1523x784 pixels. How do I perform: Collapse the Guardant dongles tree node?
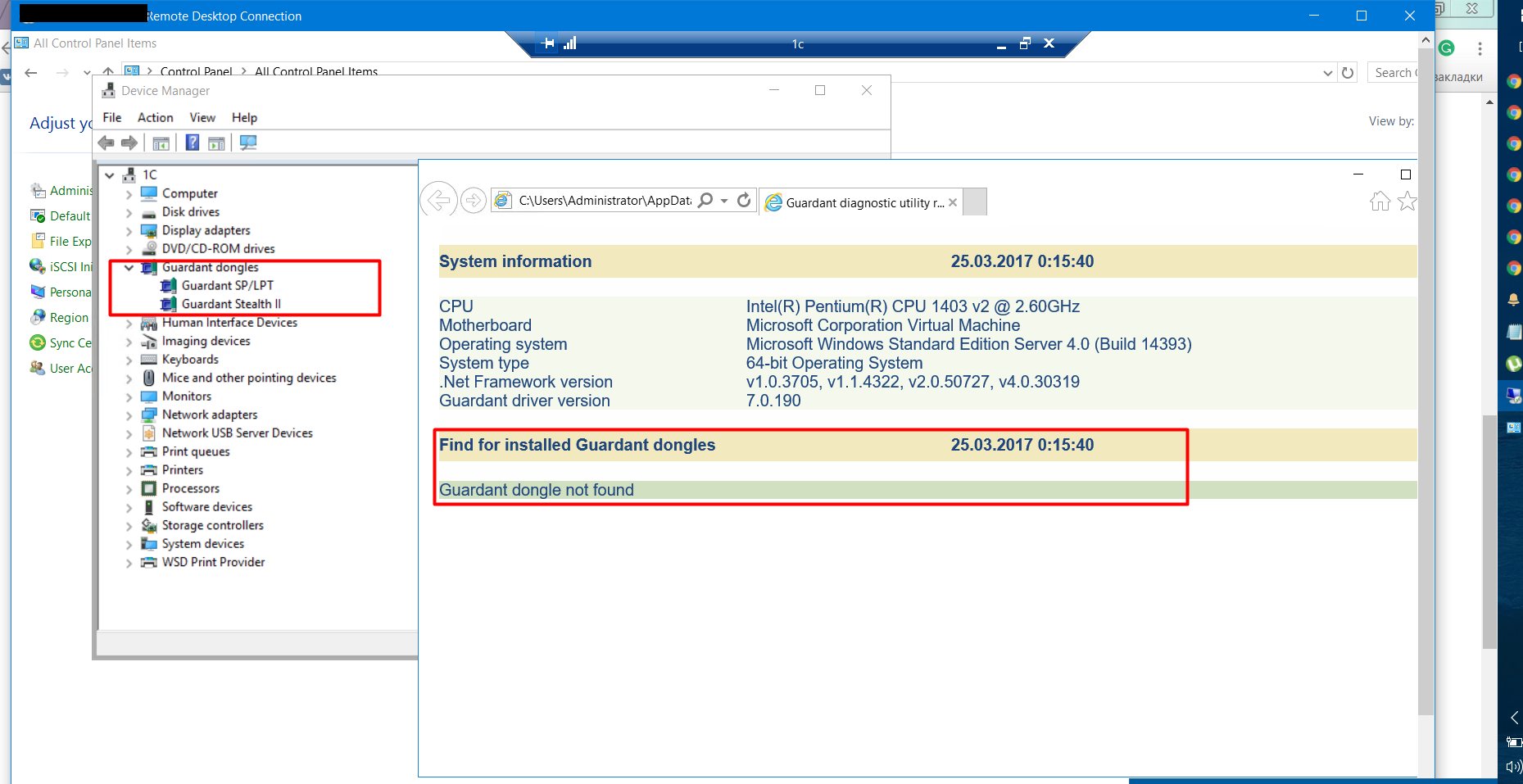(x=129, y=268)
